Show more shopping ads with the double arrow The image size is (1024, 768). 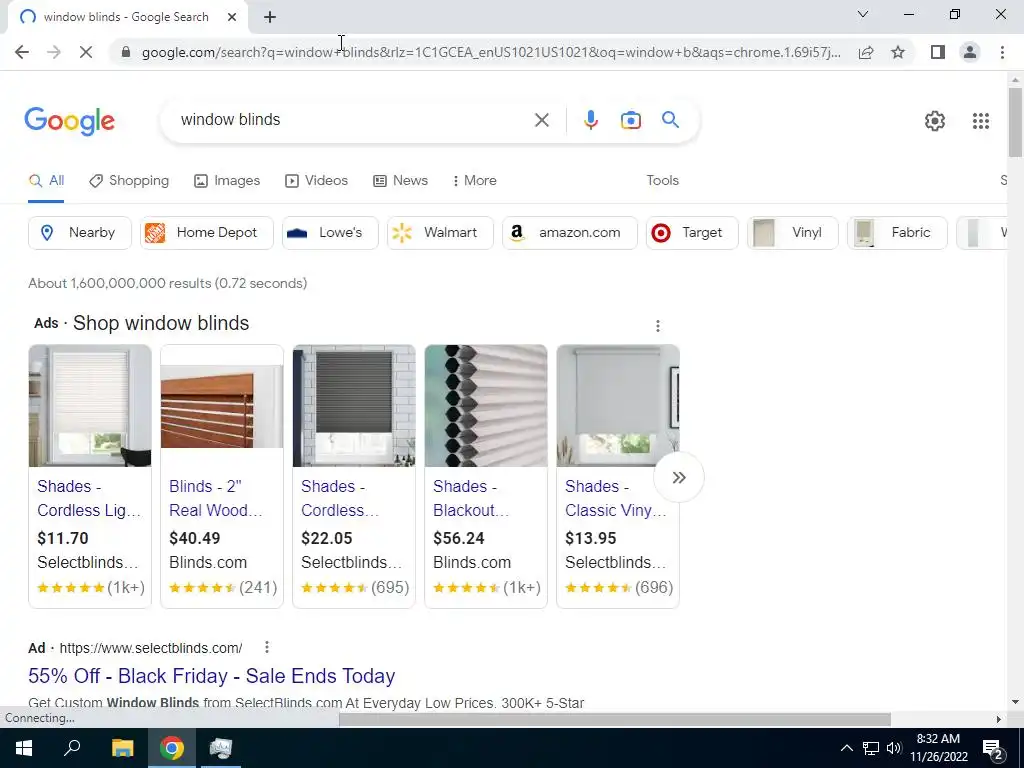tap(679, 477)
